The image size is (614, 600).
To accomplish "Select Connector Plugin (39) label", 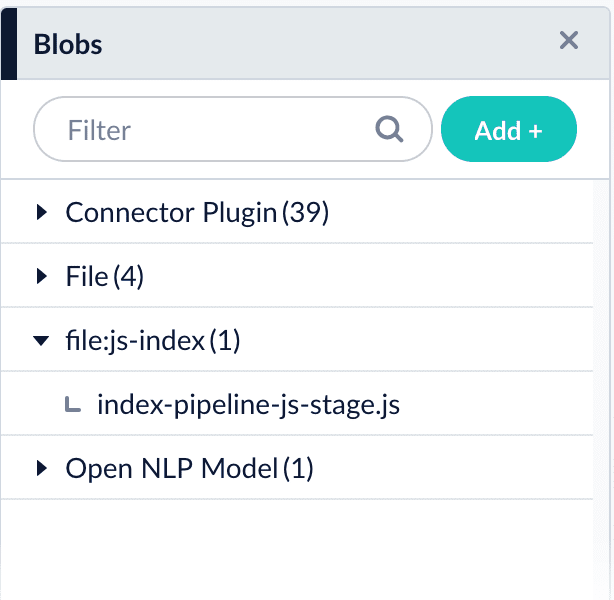I will pos(197,213).
